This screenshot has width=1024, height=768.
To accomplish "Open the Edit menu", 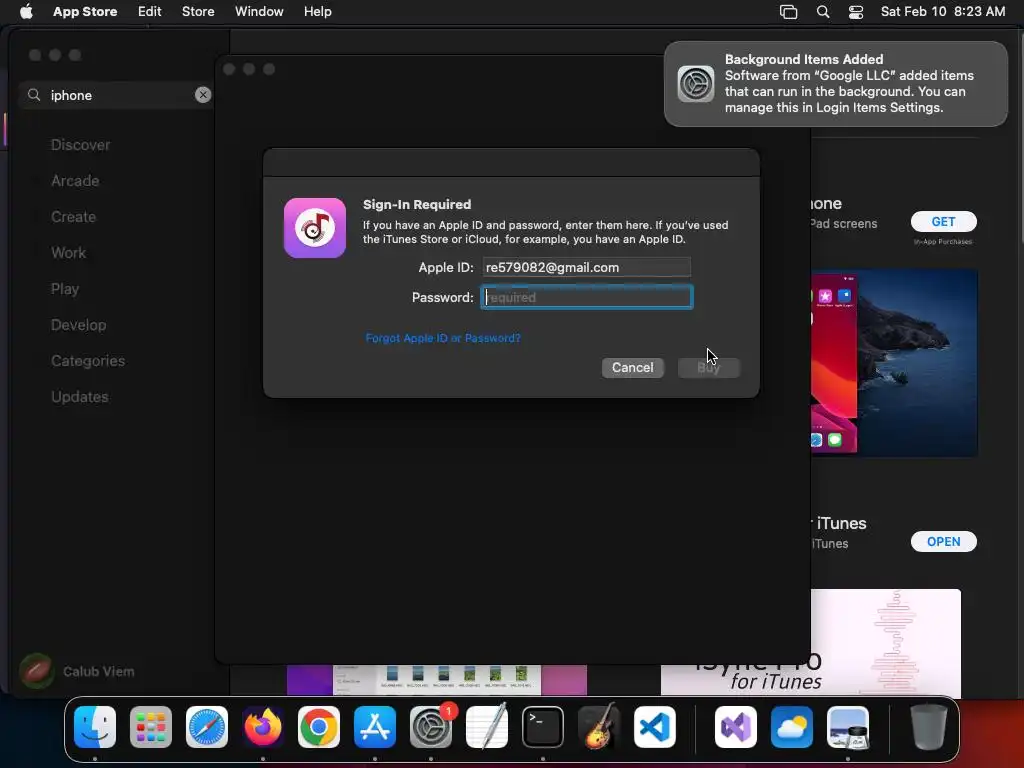I will [x=150, y=11].
